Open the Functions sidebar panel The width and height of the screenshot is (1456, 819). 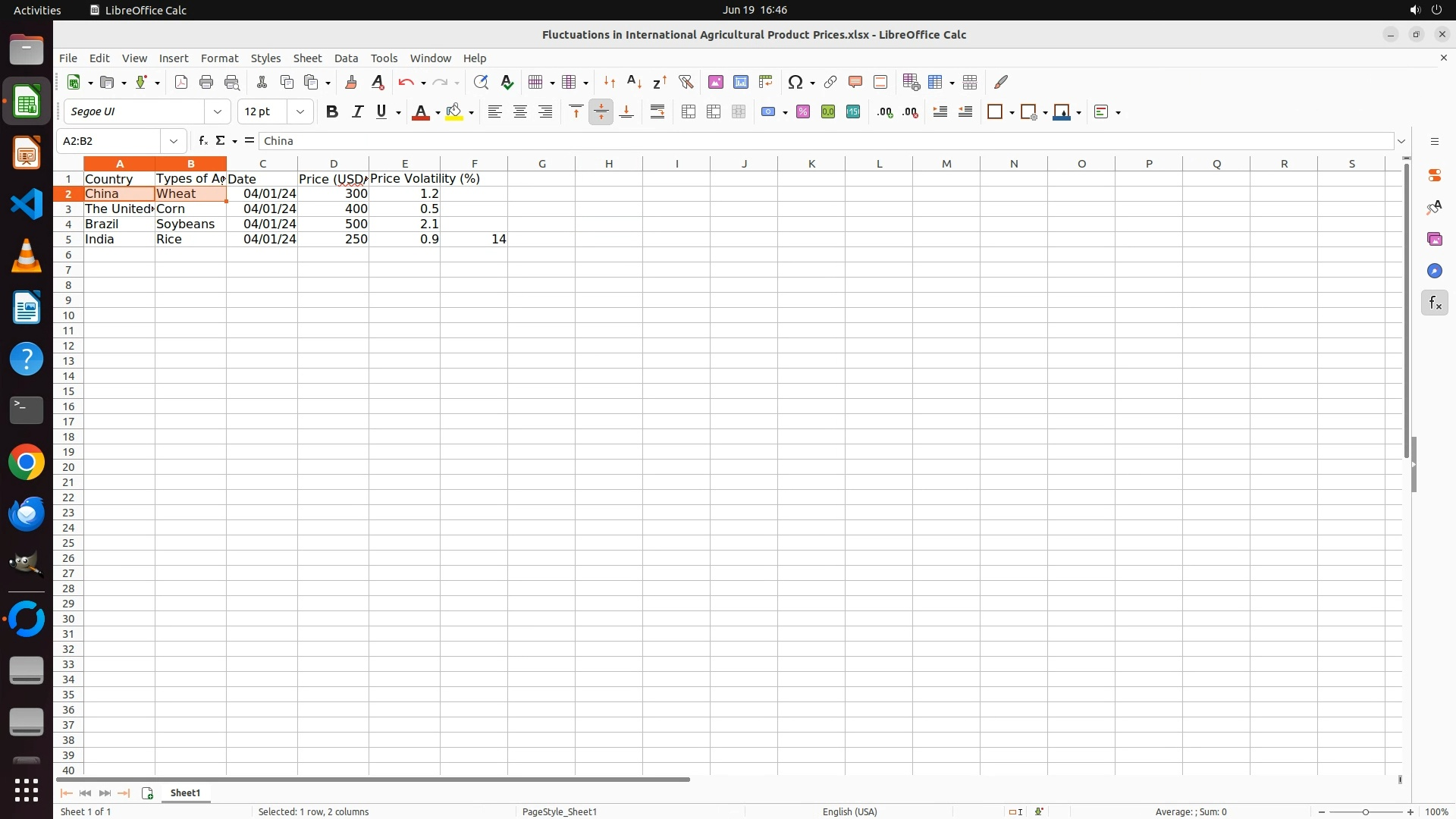tap(1434, 303)
